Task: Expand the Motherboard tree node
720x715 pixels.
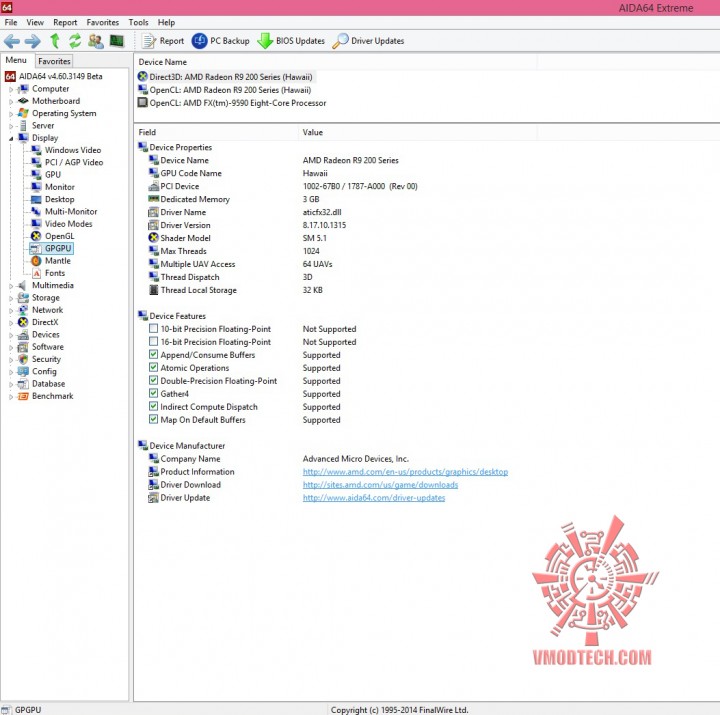Action: point(11,101)
